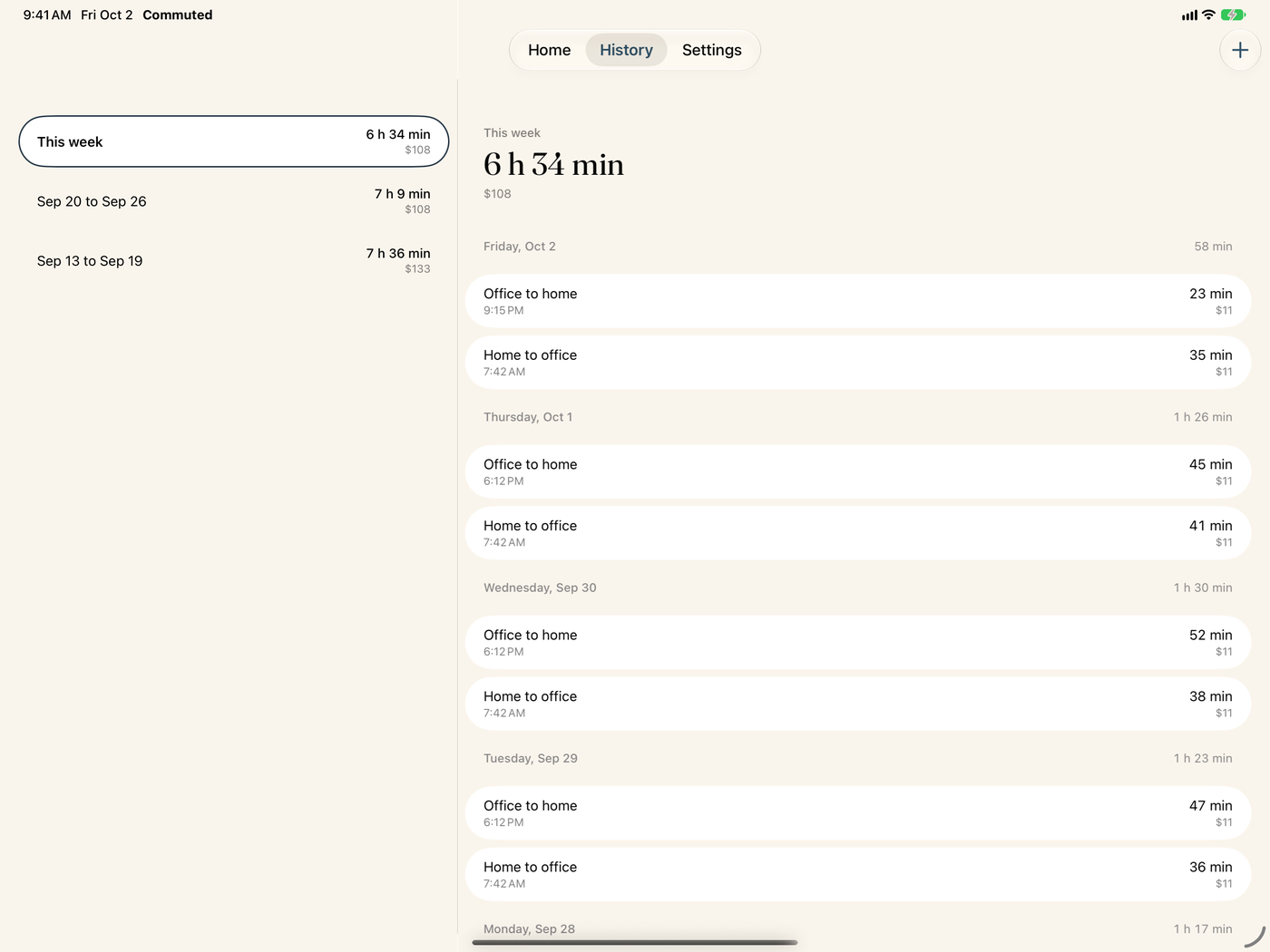Image resolution: width=1270 pixels, height=952 pixels.
Task: Open the Sep 13 to Sep 19 week
Action: [x=234, y=261]
